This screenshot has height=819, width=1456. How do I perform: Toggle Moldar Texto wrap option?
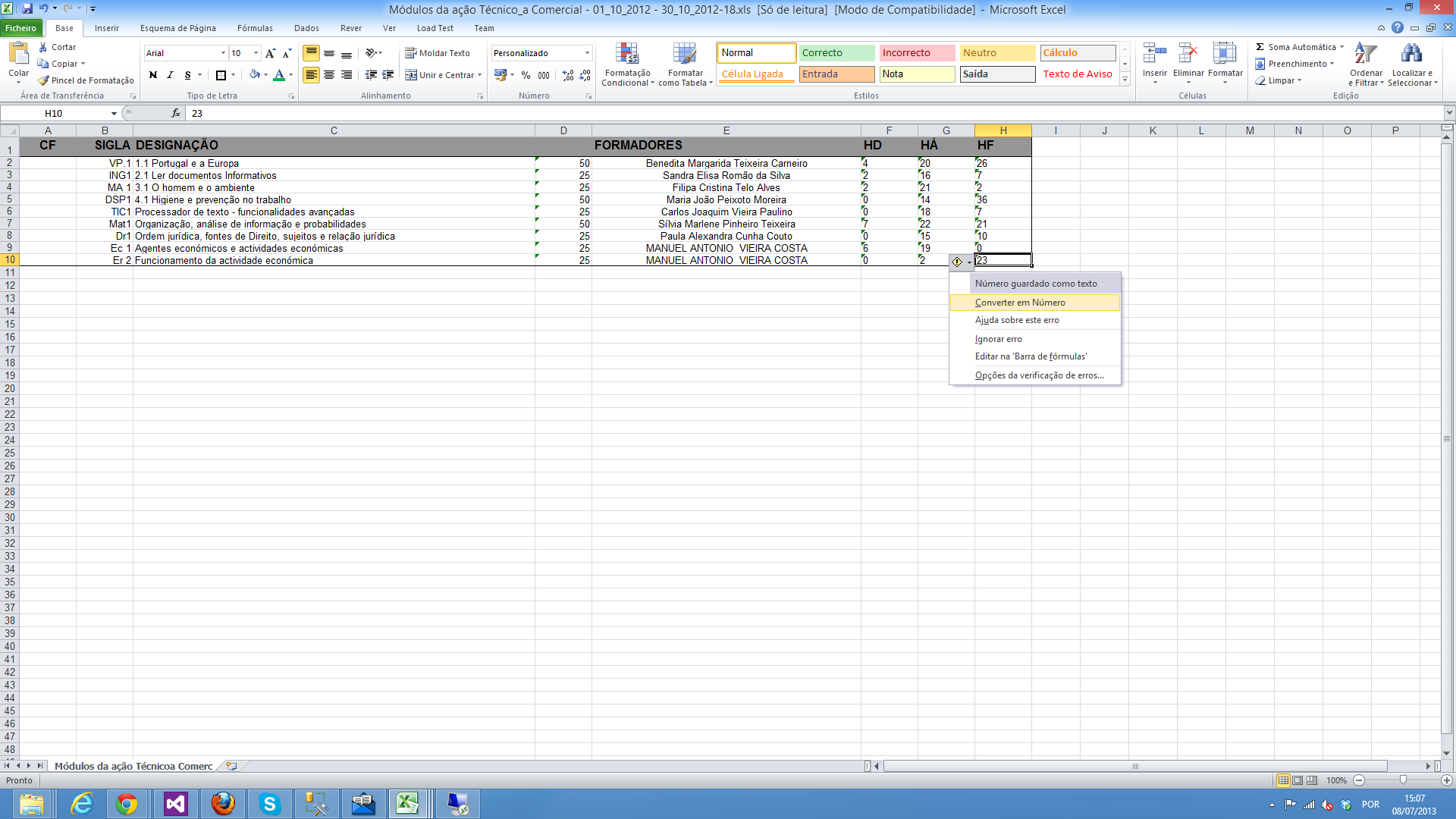click(438, 53)
